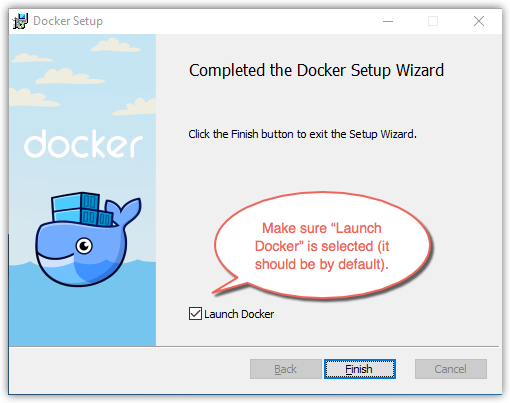Viewport: 510px width, 403px height.
Task: Click the Finish button instruction sentence
Action: 303,134
